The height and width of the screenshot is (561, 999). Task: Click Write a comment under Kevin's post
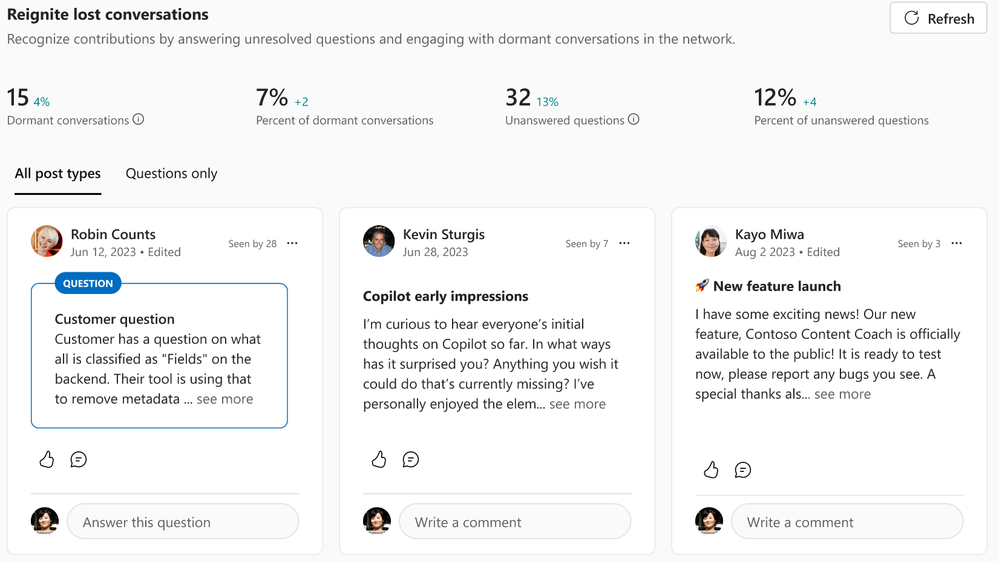pyautogui.click(x=515, y=522)
